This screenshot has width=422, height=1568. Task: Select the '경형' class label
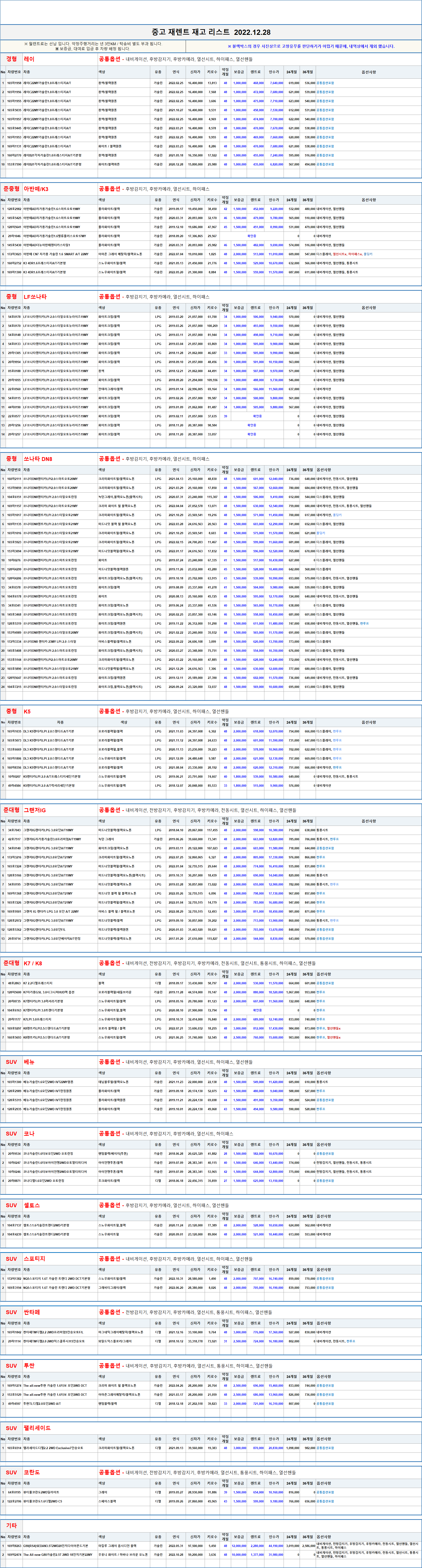[12, 59]
